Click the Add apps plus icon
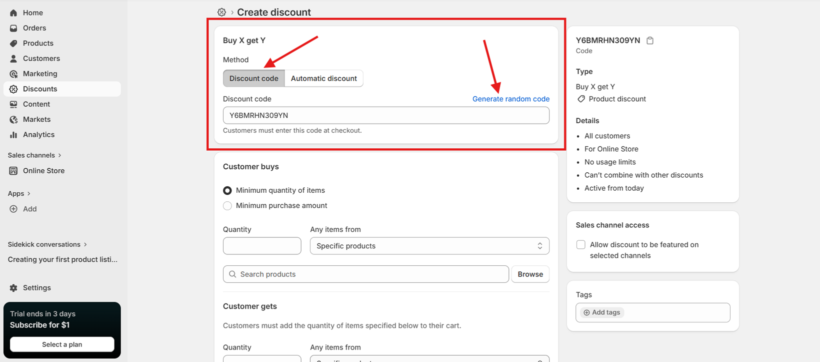 tap(14, 209)
